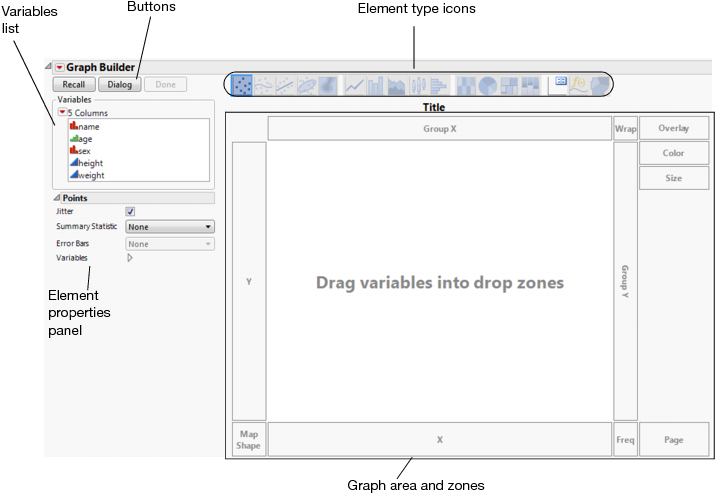Open the Summary Statistic dropdown
716x497 pixels.
[170, 227]
